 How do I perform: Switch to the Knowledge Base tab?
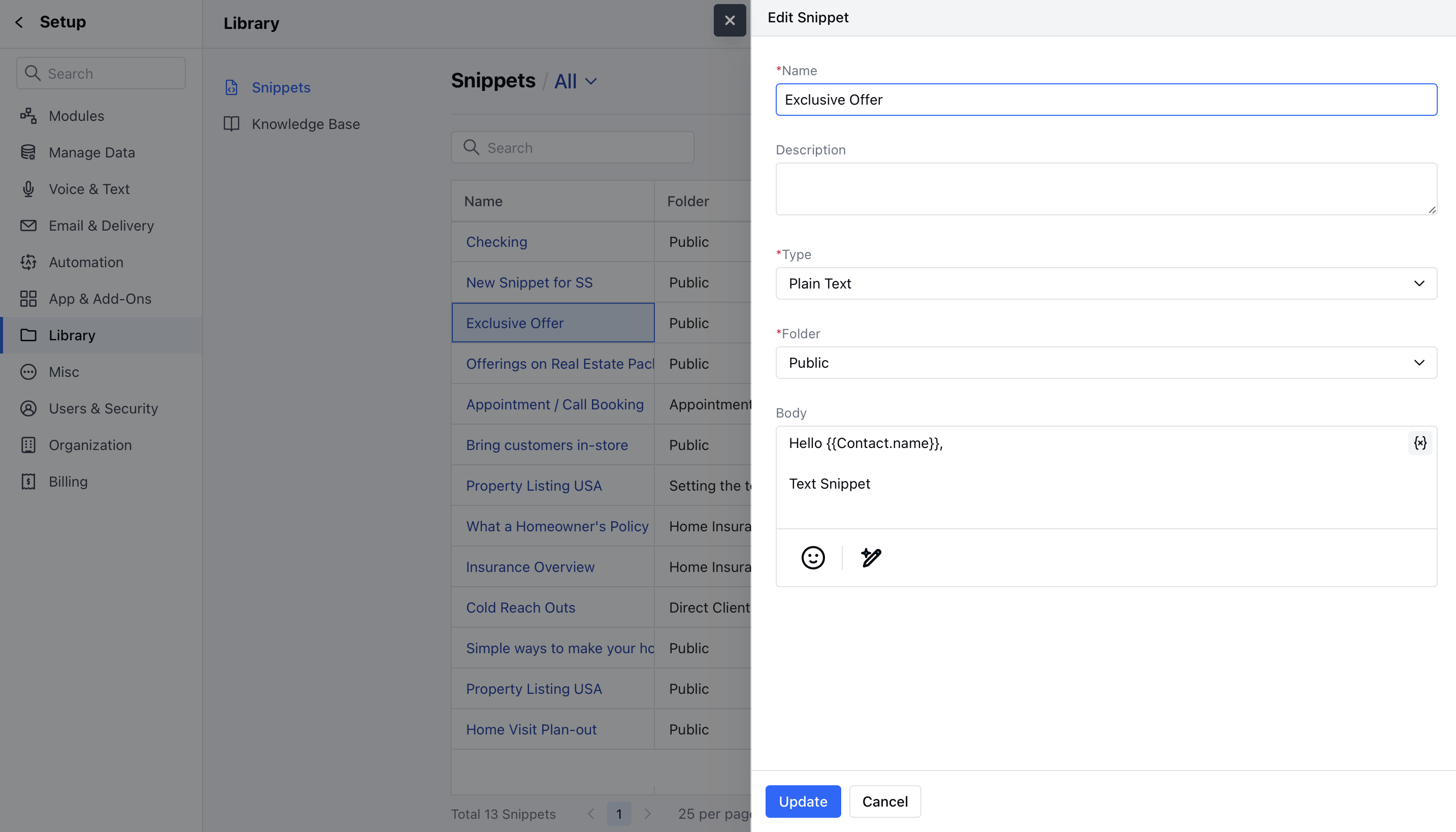pyautogui.click(x=306, y=124)
